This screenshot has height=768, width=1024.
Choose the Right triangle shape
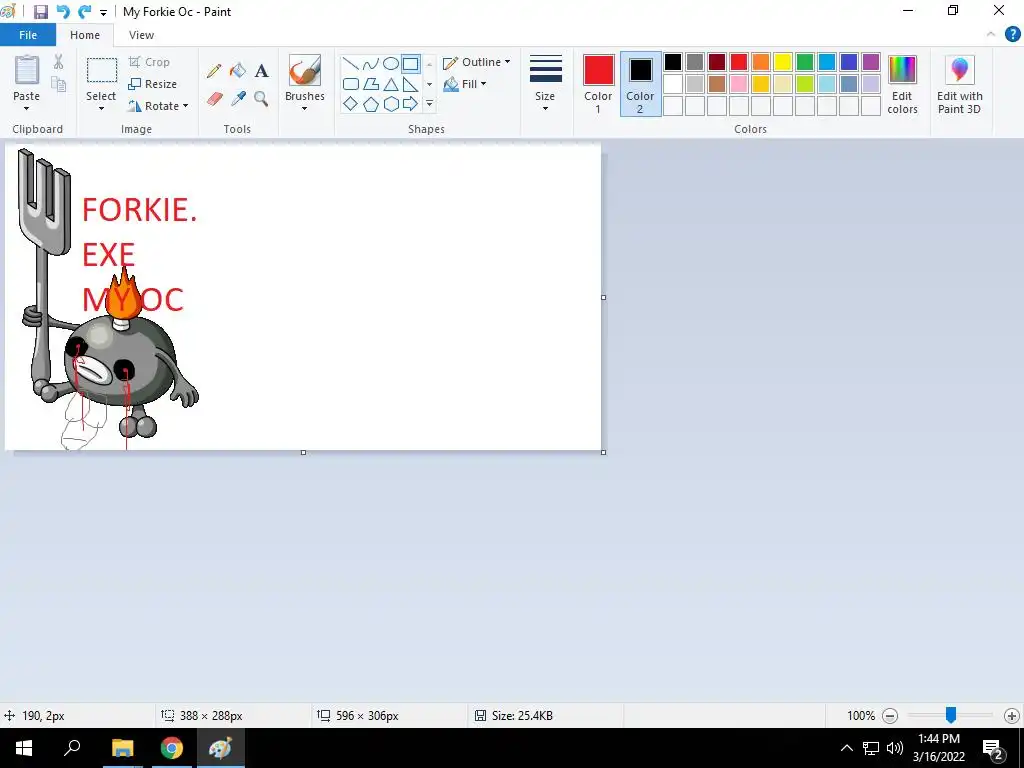tap(410, 84)
